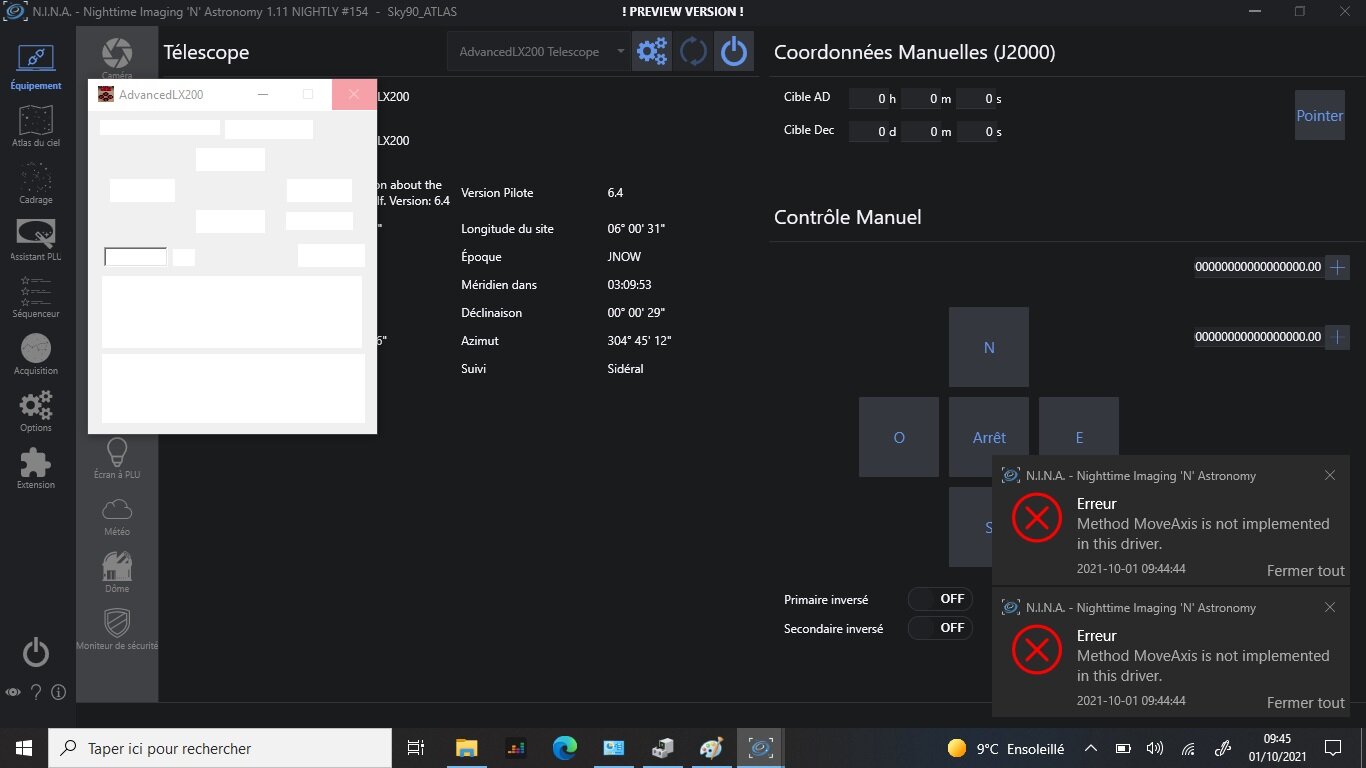Toggle the Primaire inversé switch

pyautogui.click(x=940, y=599)
